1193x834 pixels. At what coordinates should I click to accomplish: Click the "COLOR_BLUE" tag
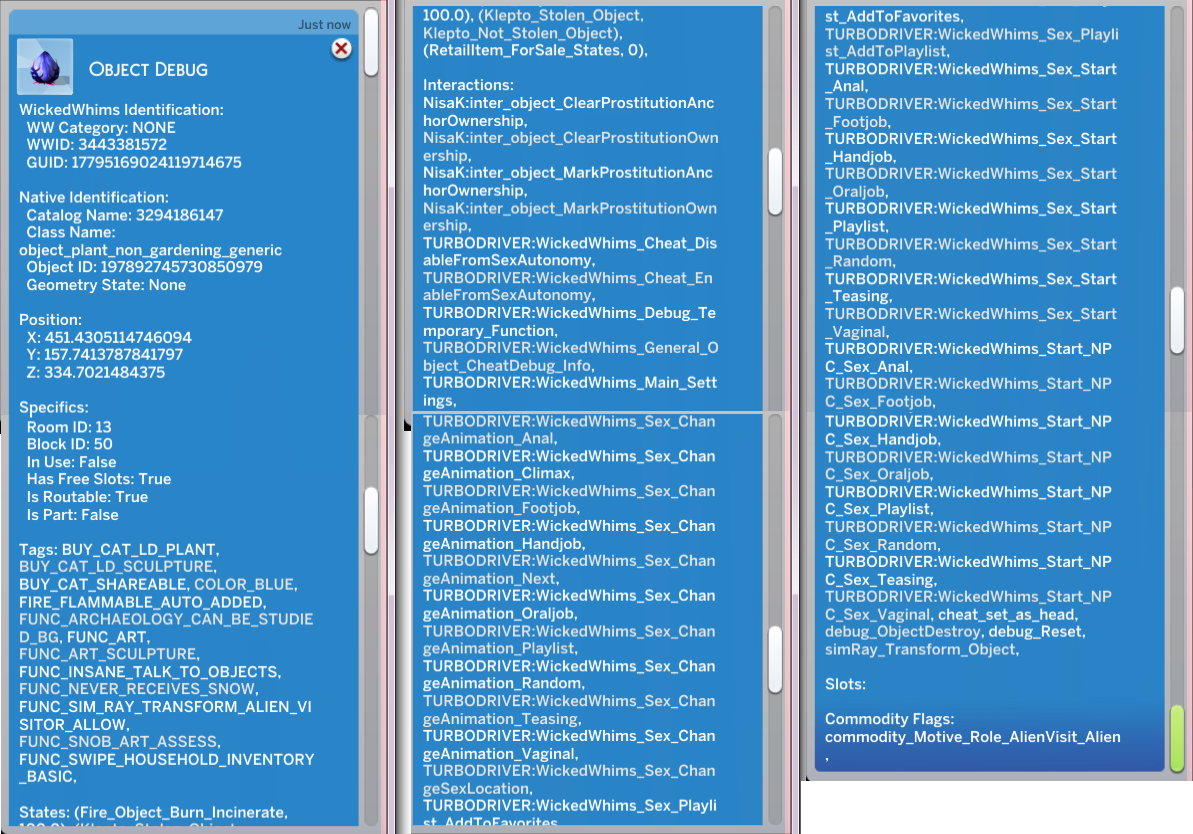246,584
